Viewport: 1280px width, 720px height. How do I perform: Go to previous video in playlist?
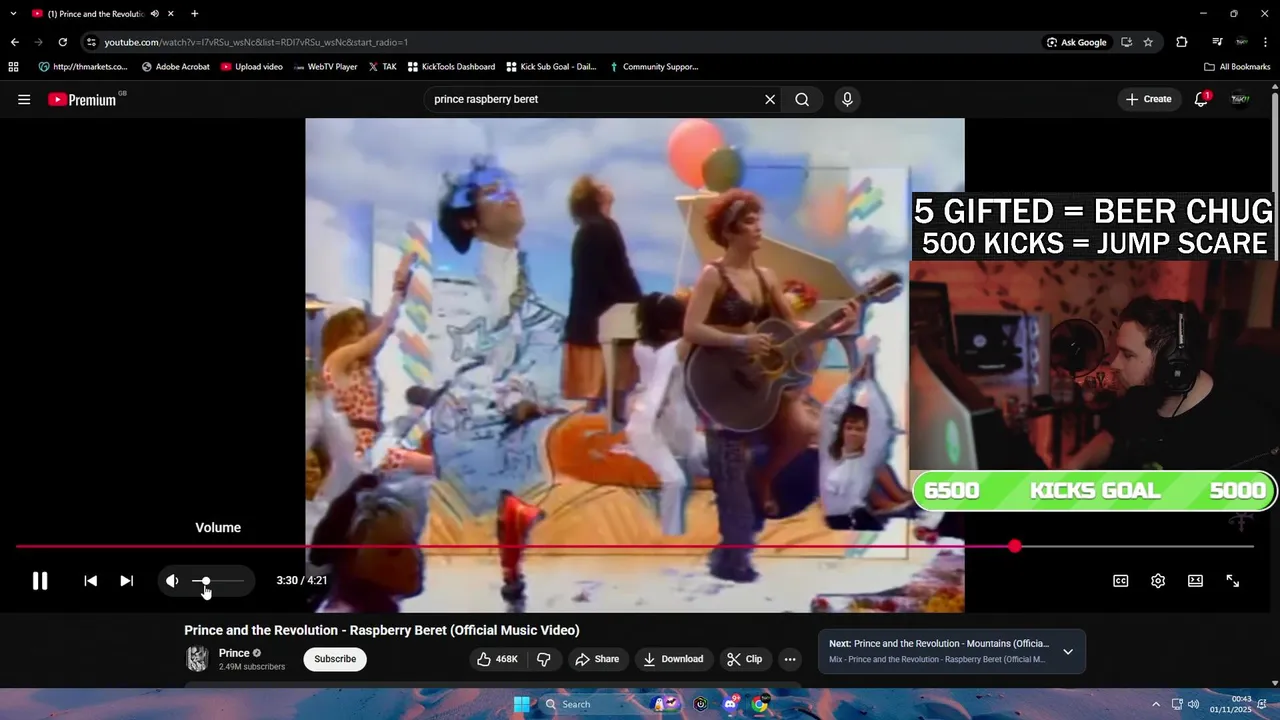[90, 581]
